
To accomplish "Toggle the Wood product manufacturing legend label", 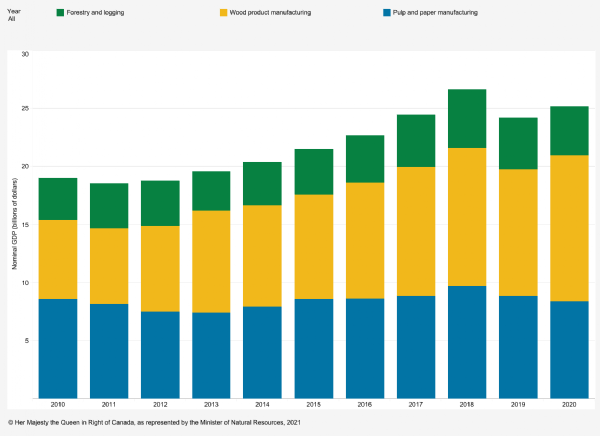I will click(x=272, y=13).
